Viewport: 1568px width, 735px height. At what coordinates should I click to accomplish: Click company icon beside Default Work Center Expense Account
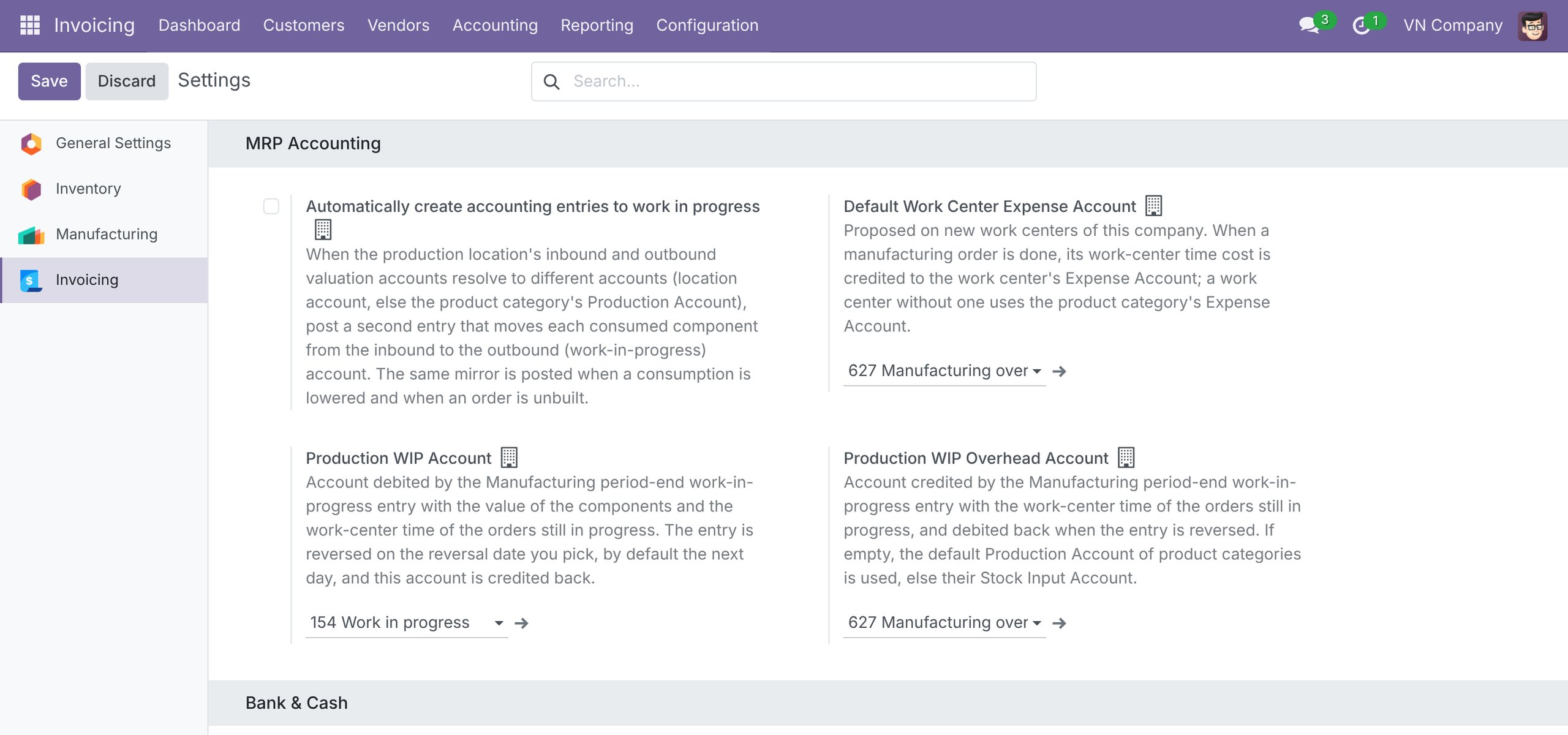click(1154, 206)
